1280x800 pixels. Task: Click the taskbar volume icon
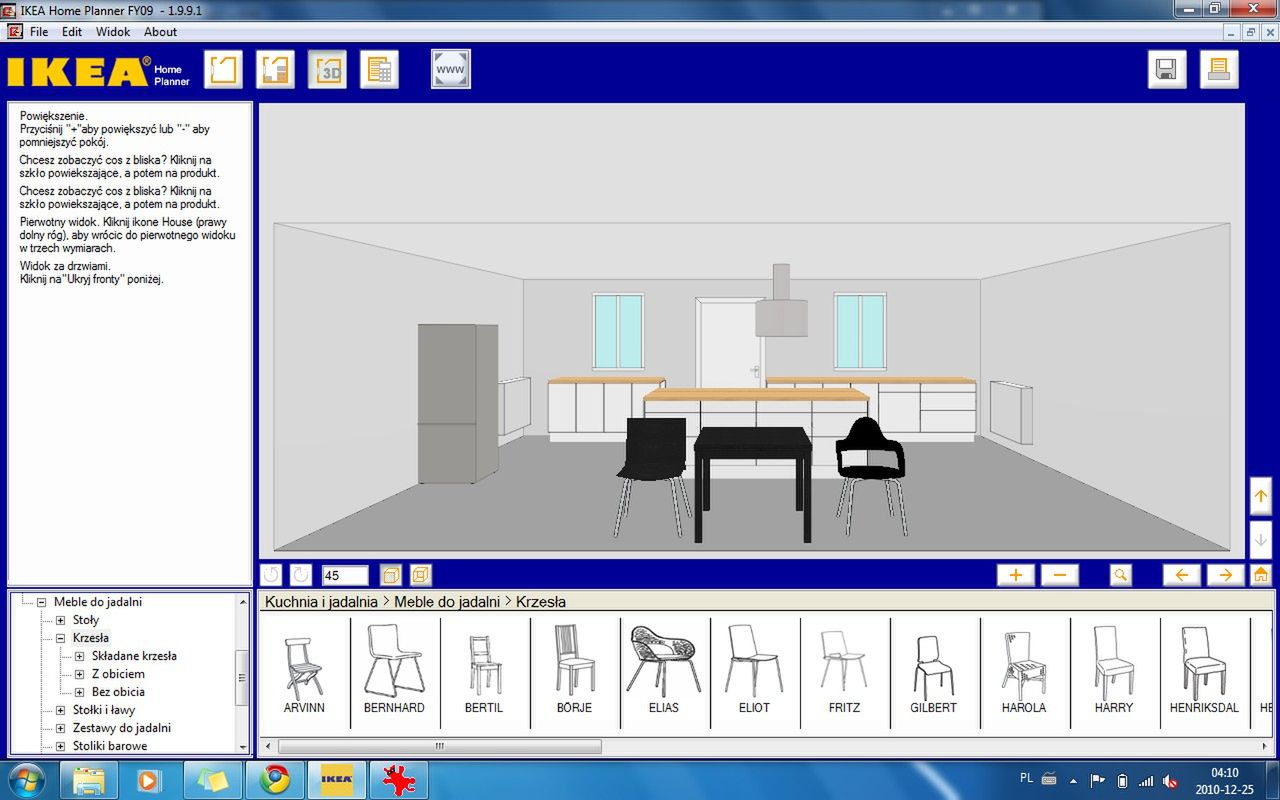1170,780
